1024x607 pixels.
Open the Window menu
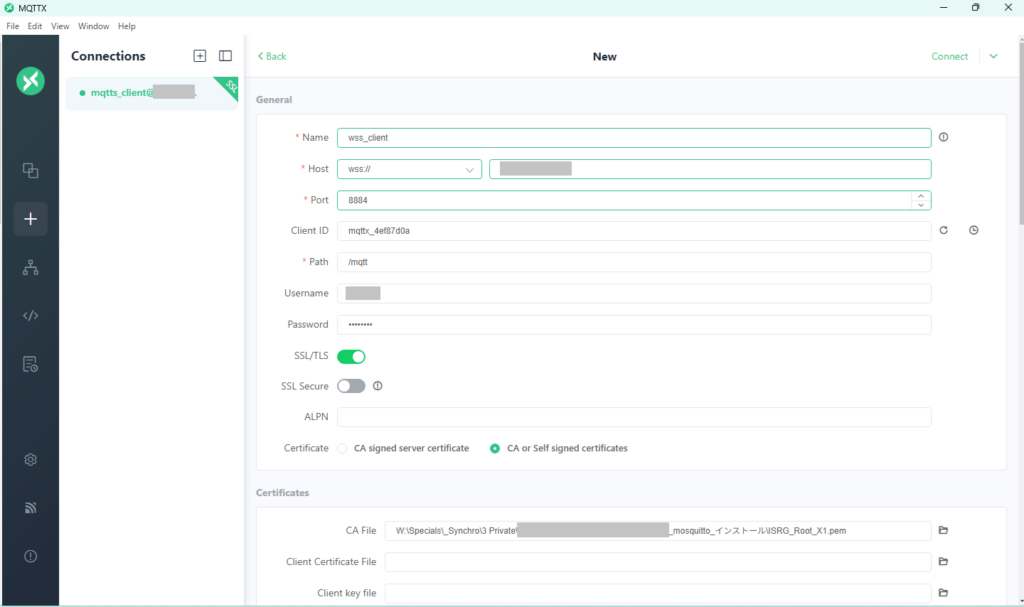pyautogui.click(x=93, y=26)
